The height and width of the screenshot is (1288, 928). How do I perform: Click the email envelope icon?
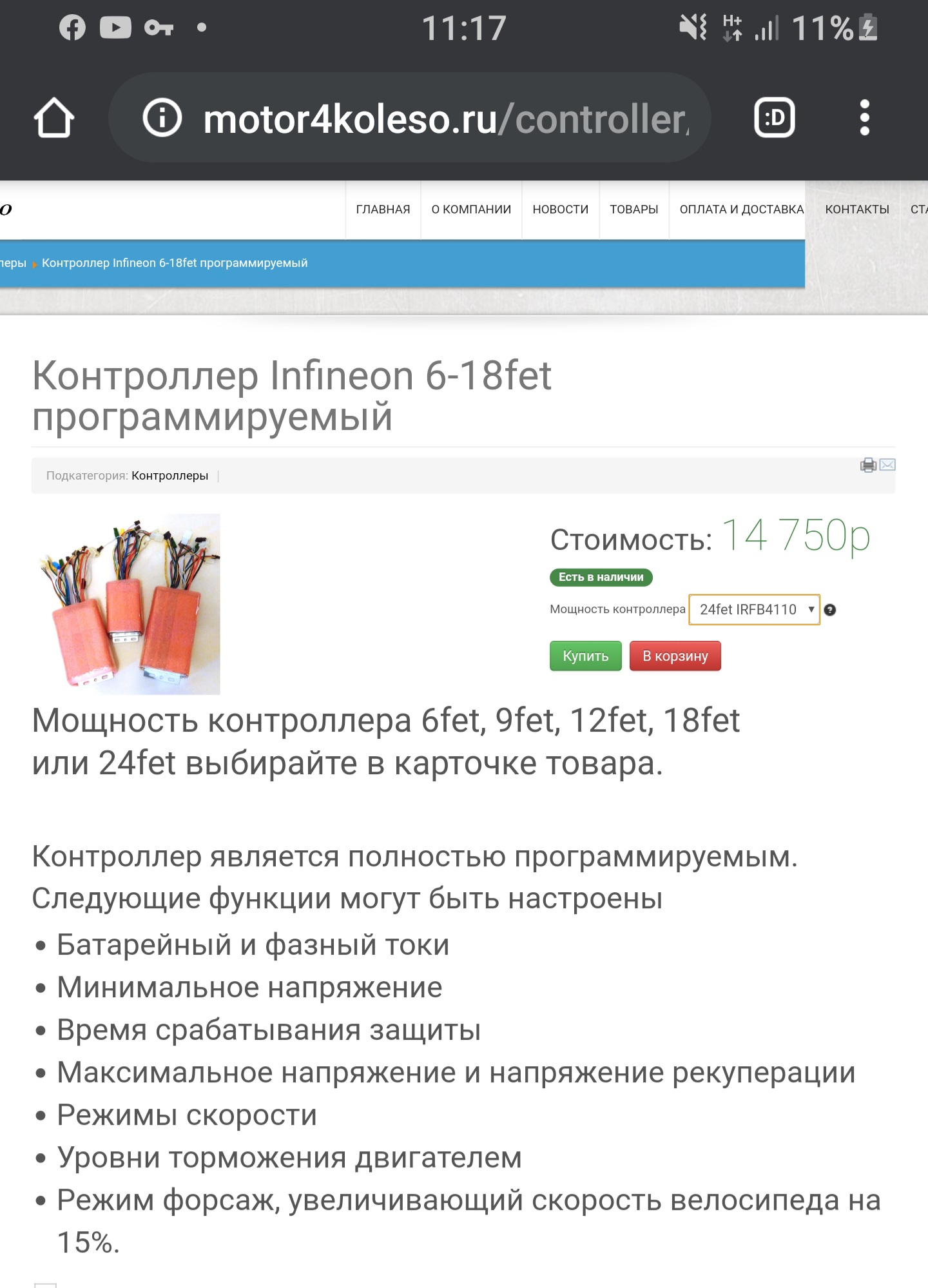click(887, 465)
